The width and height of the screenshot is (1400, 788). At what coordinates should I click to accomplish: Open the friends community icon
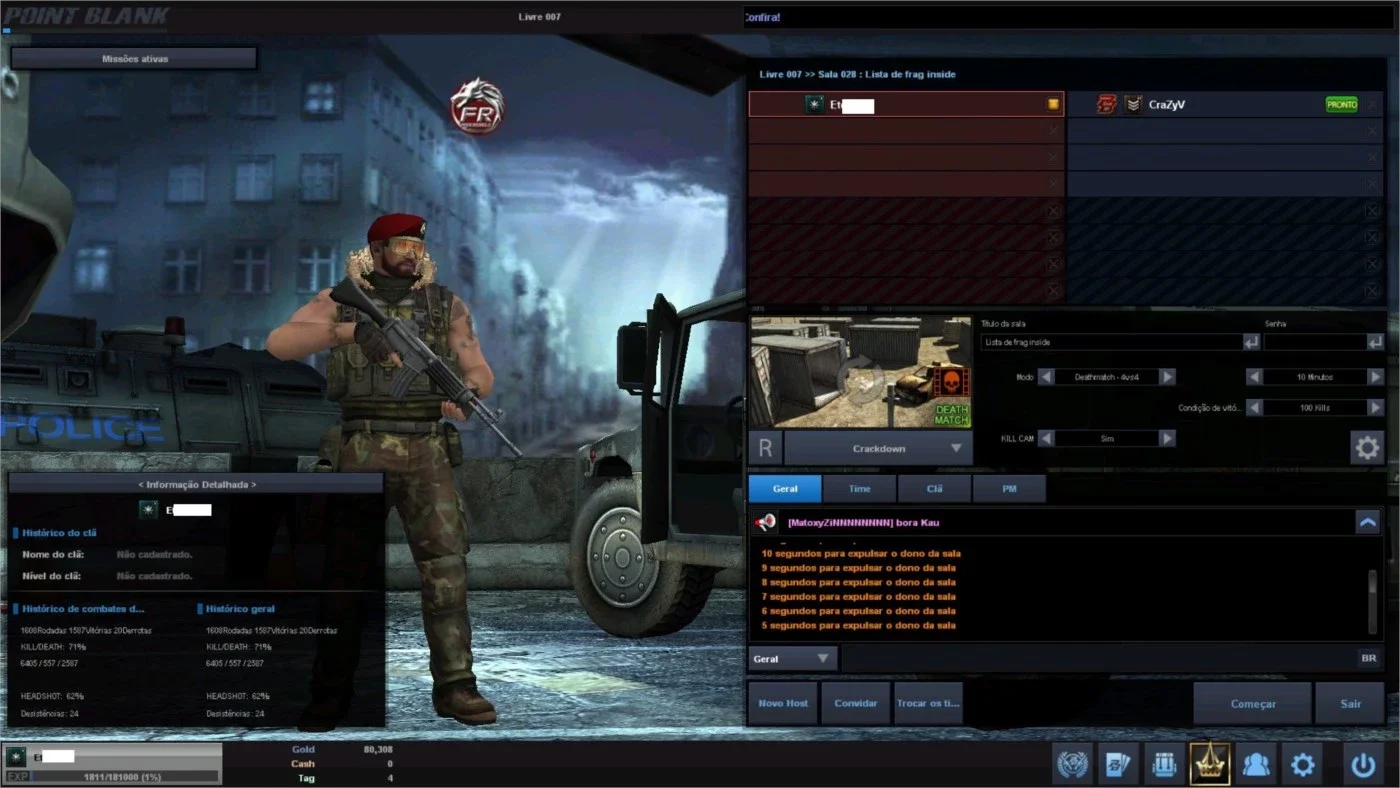(x=1255, y=765)
